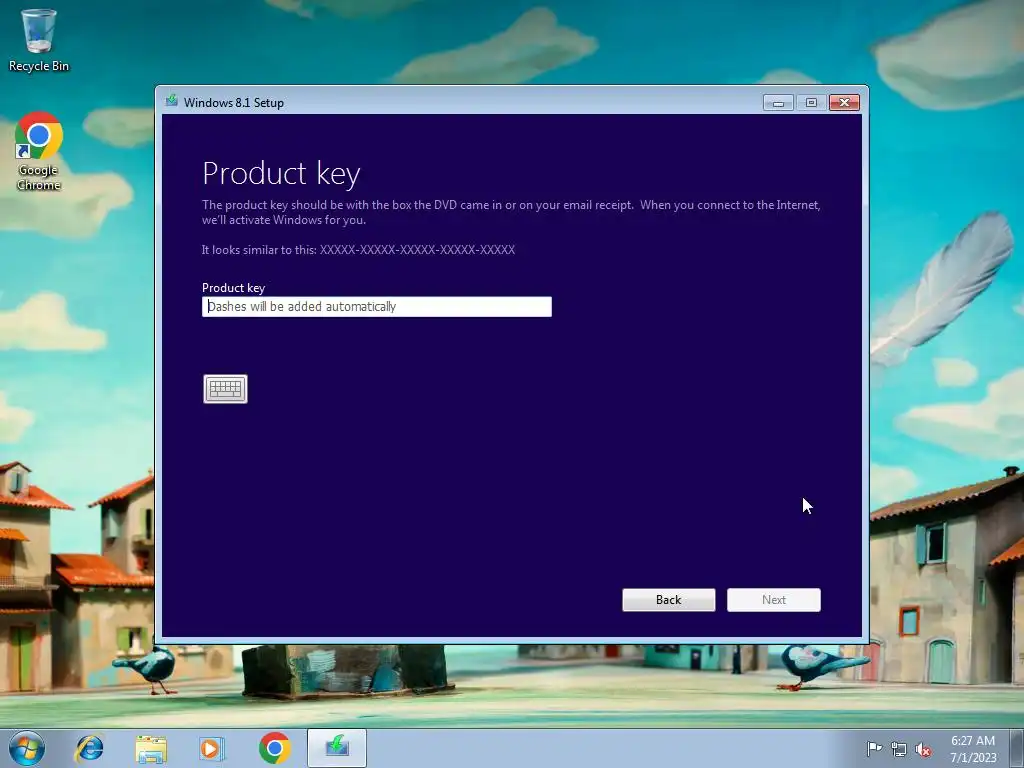The width and height of the screenshot is (1024, 768).
Task: Click the Next button
Action: tap(774, 600)
